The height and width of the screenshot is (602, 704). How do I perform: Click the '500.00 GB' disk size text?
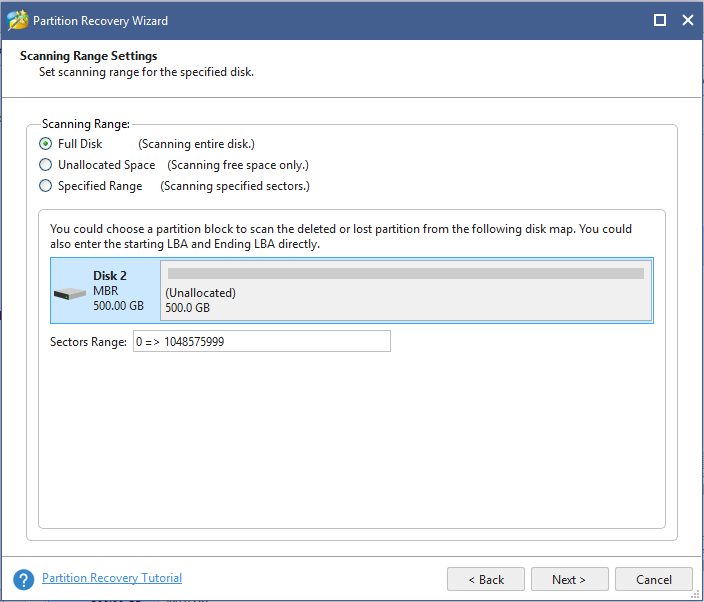coord(119,306)
